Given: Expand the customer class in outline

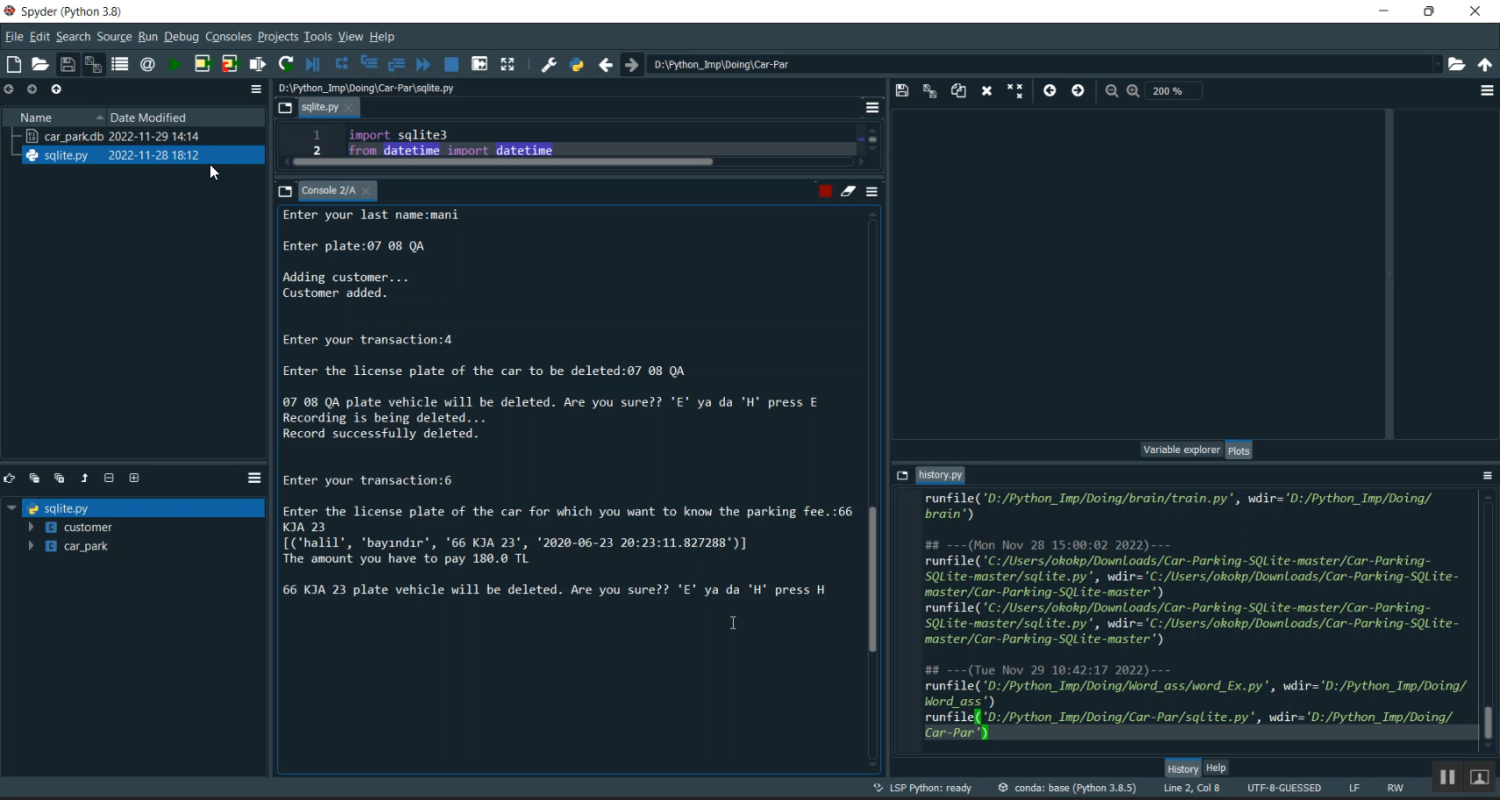Looking at the screenshot, I should coord(31,527).
